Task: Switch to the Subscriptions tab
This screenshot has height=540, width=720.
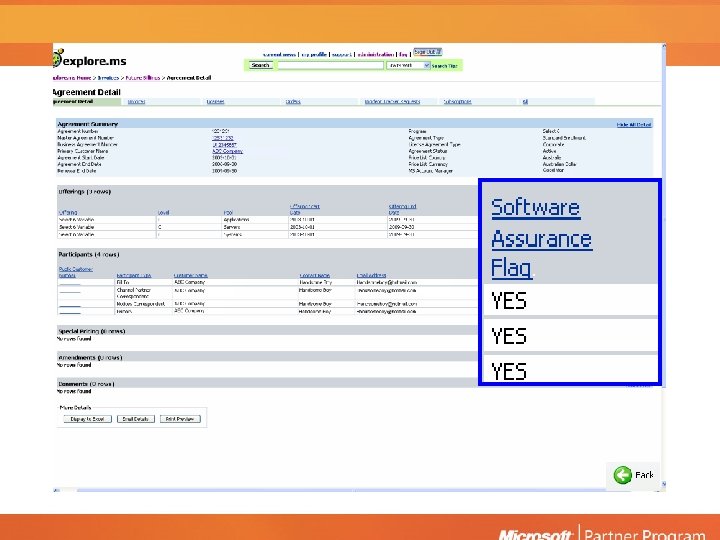Action: pyautogui.click(x=457, y=101)
